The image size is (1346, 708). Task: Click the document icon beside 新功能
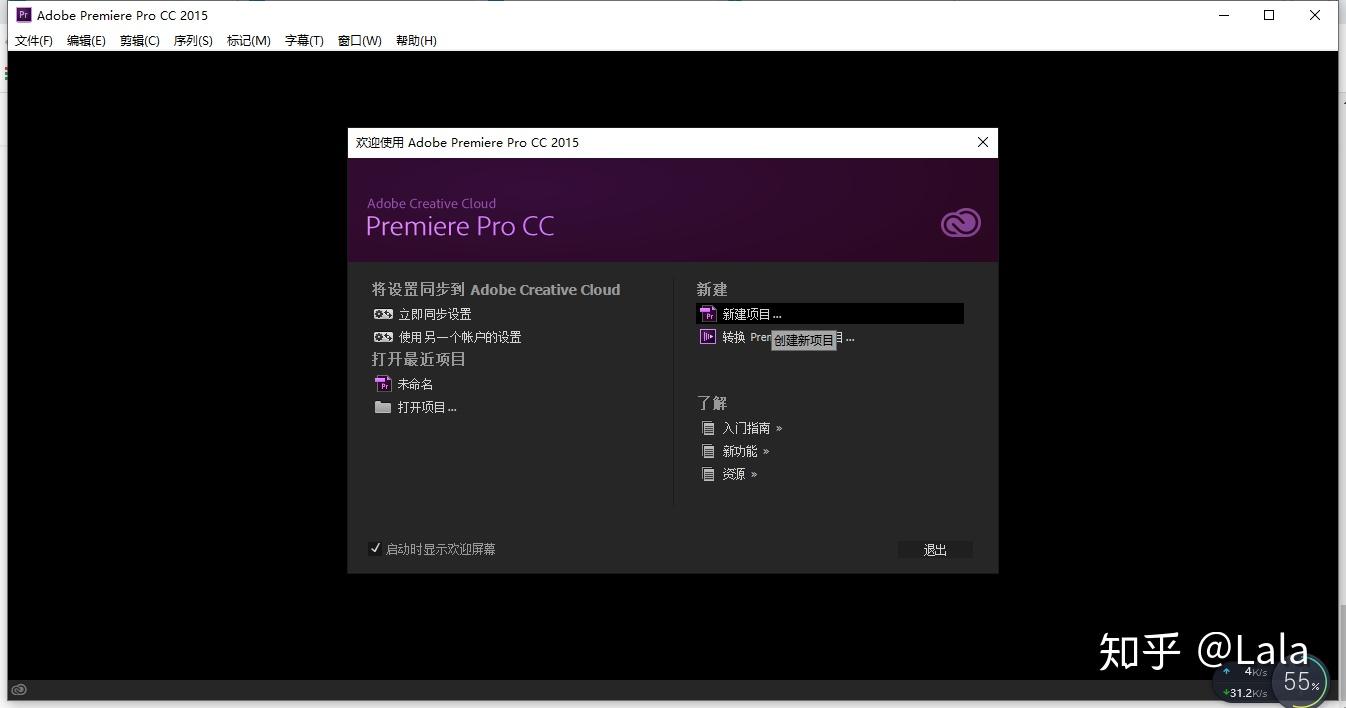tap(709, 451)
